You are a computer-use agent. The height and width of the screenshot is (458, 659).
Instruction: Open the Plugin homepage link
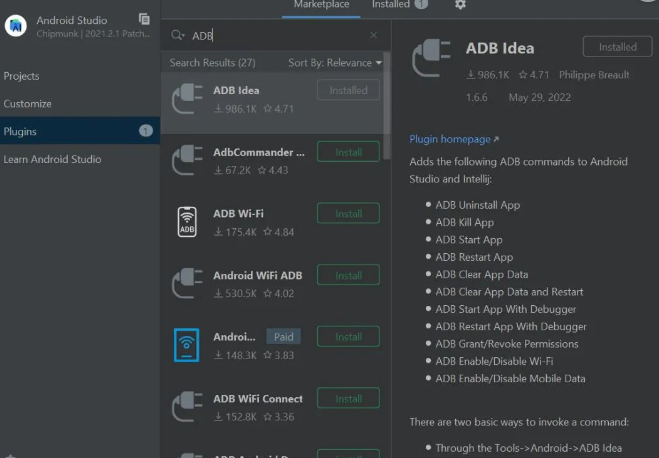[454, 140]
